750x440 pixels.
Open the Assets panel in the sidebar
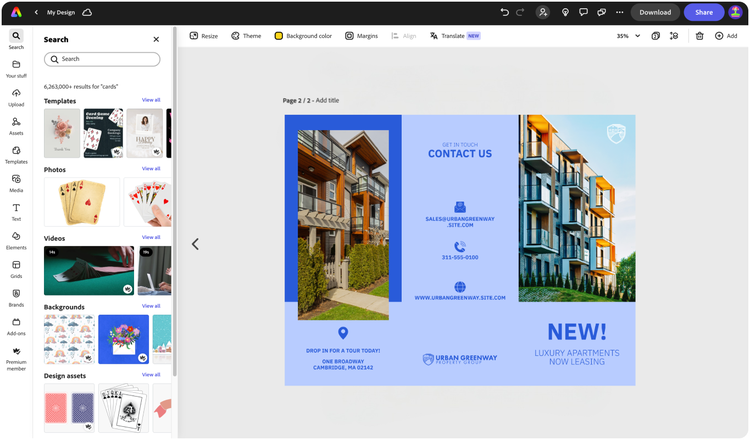16,126
